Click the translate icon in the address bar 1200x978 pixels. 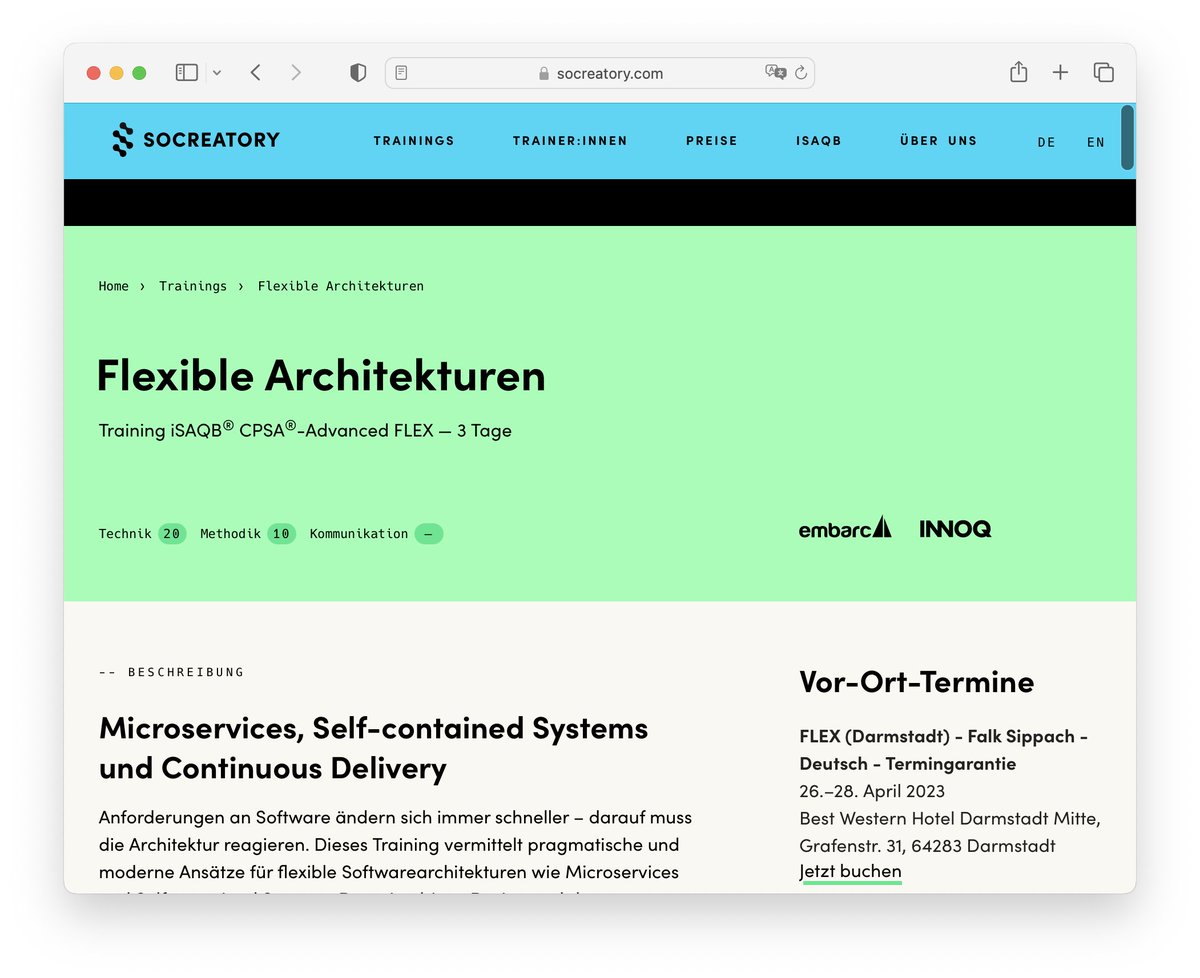point(775,72)
